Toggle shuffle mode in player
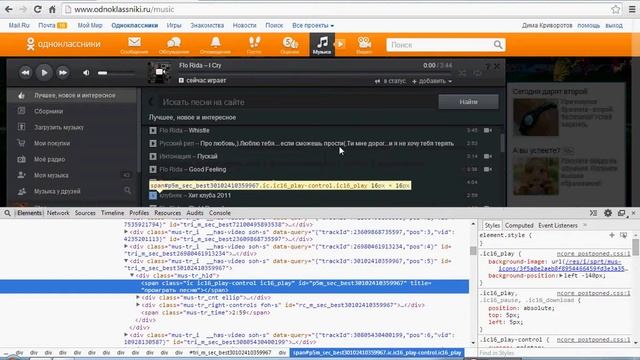The height and width of the screenshot is (360, 640). click(462, 73)
